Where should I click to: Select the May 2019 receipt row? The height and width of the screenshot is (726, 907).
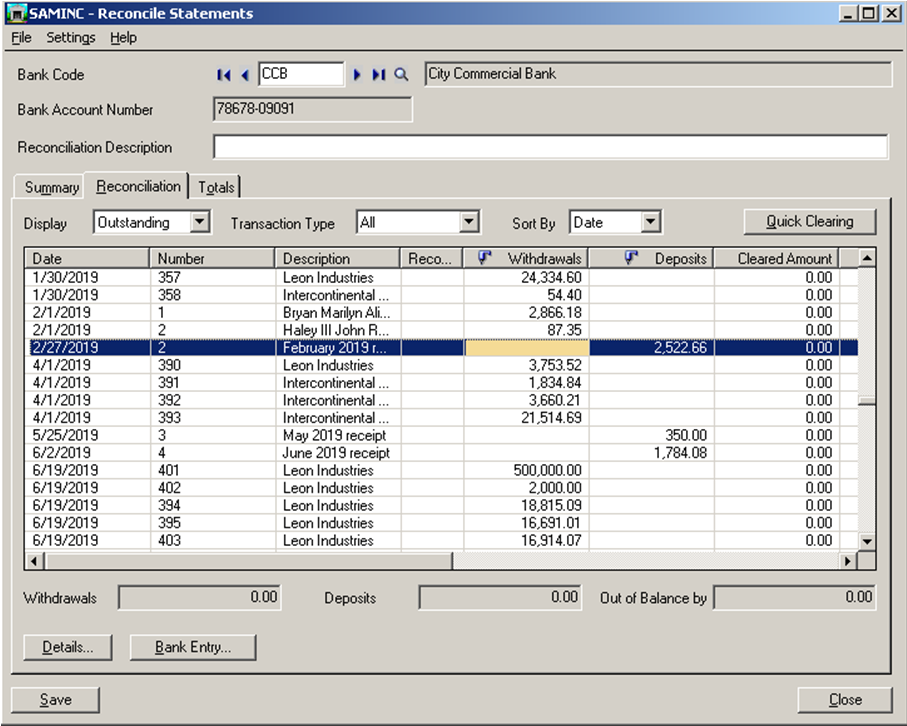[x=442, y=435]
